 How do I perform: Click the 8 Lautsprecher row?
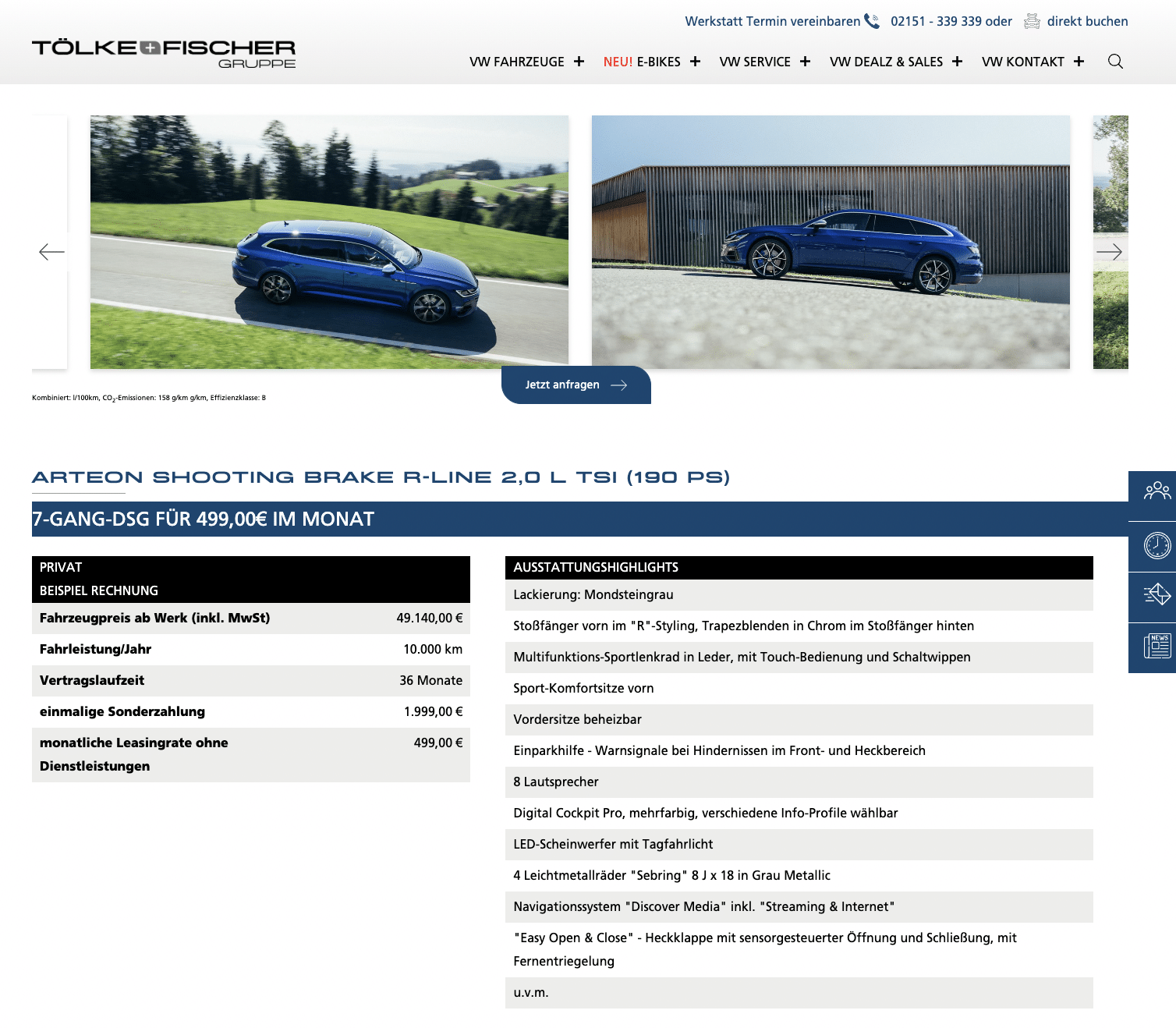tap(799, 782)
